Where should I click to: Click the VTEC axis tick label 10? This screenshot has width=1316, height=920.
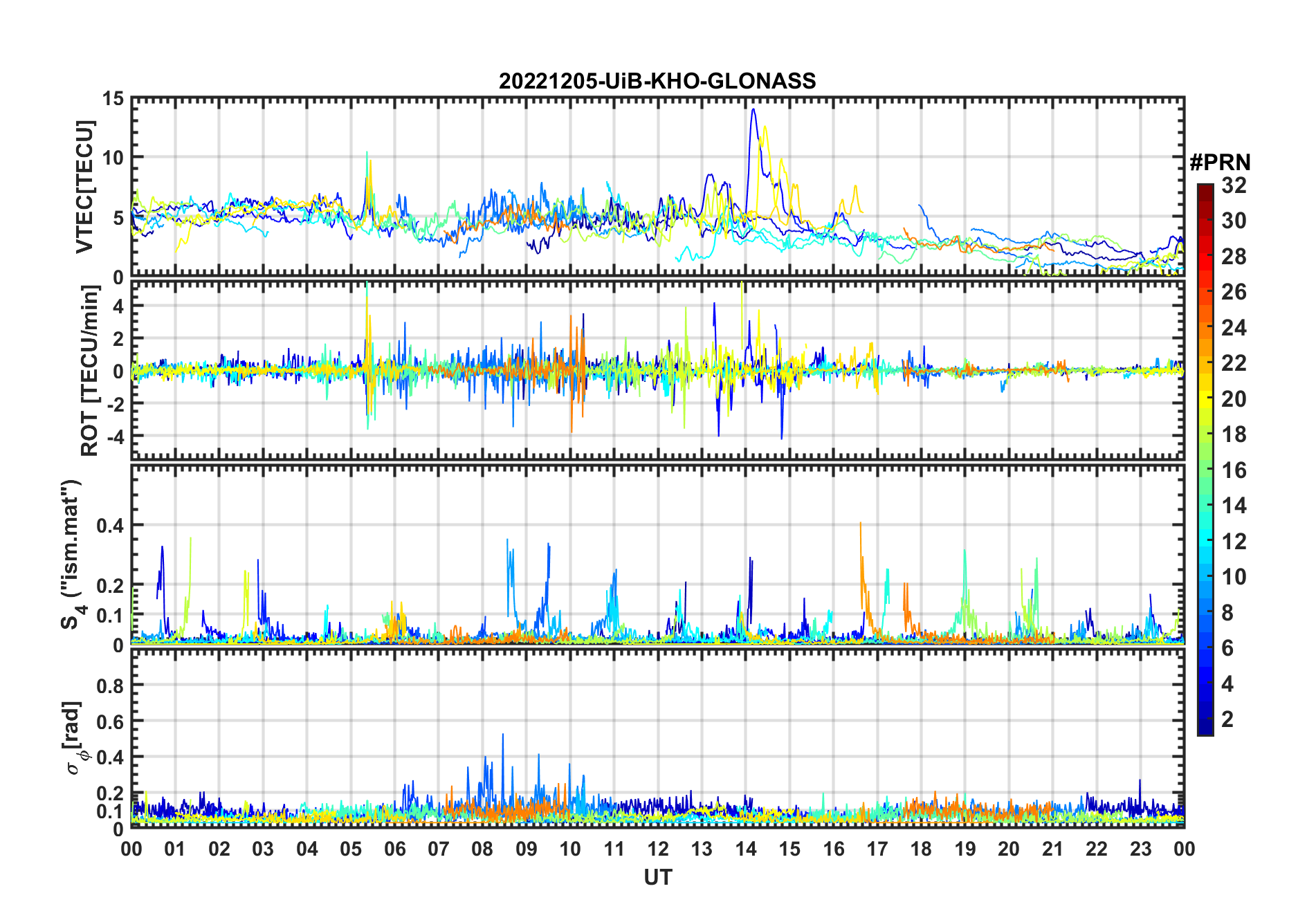(113, 158)
